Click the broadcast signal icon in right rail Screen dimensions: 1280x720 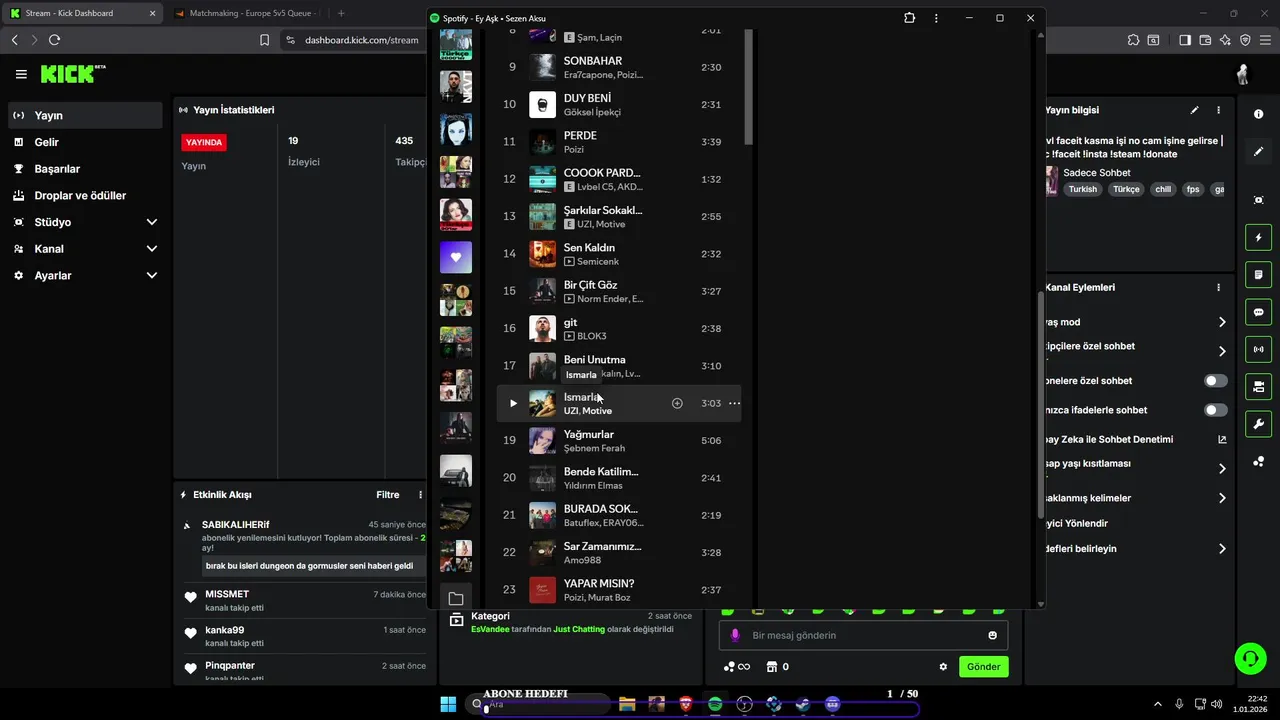[x=1258, y=349]
